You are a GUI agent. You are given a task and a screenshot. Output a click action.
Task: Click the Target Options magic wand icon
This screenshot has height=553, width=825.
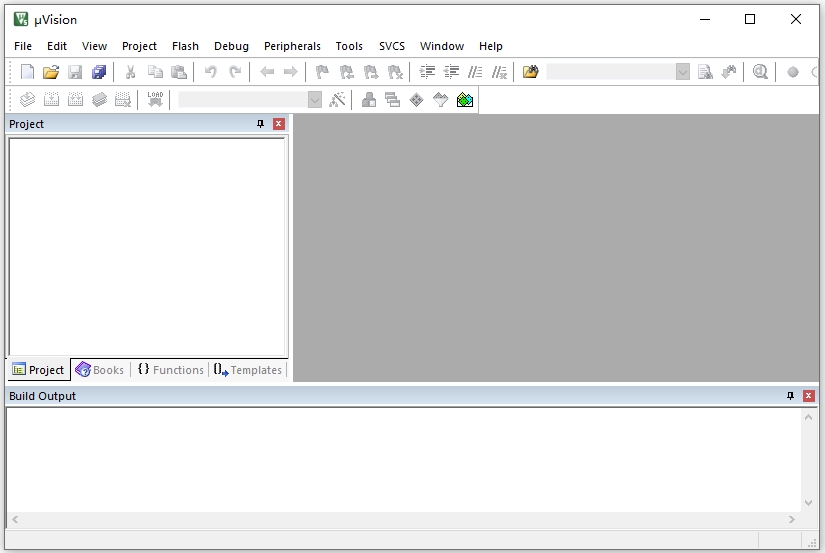(x=338, y=100)
